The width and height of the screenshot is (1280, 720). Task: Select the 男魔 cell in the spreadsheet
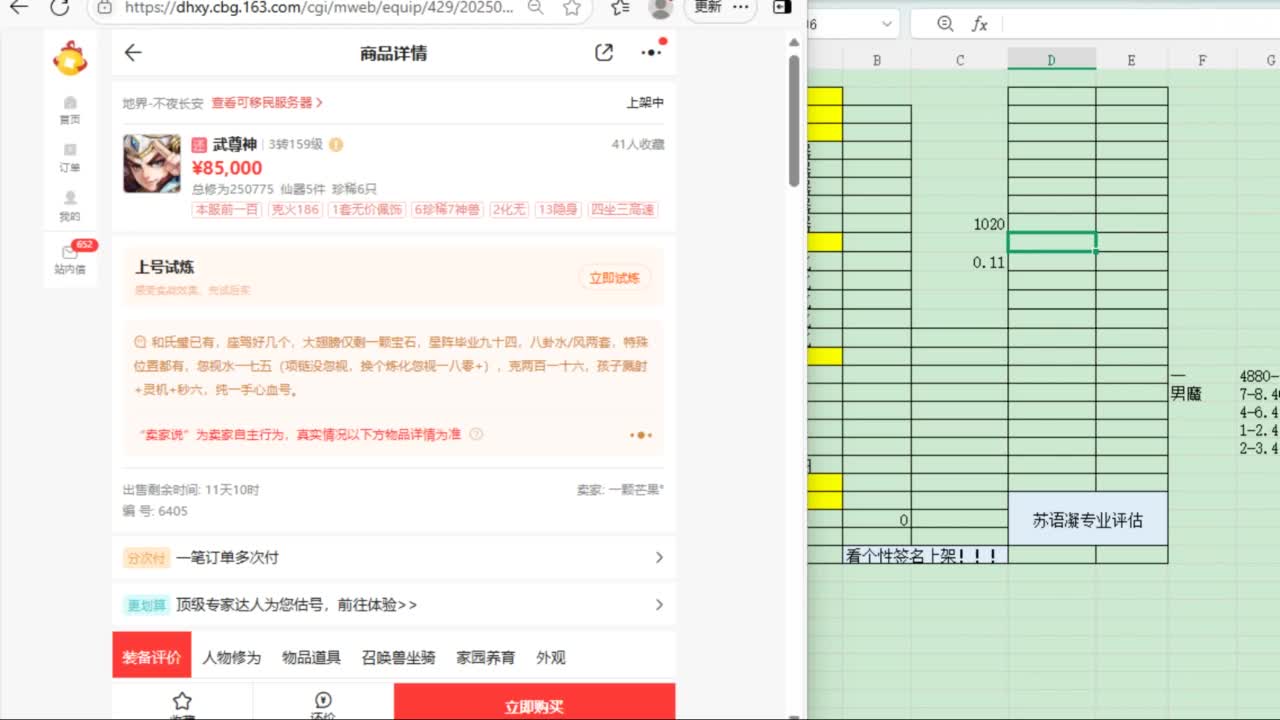[x=1202, y=395]
